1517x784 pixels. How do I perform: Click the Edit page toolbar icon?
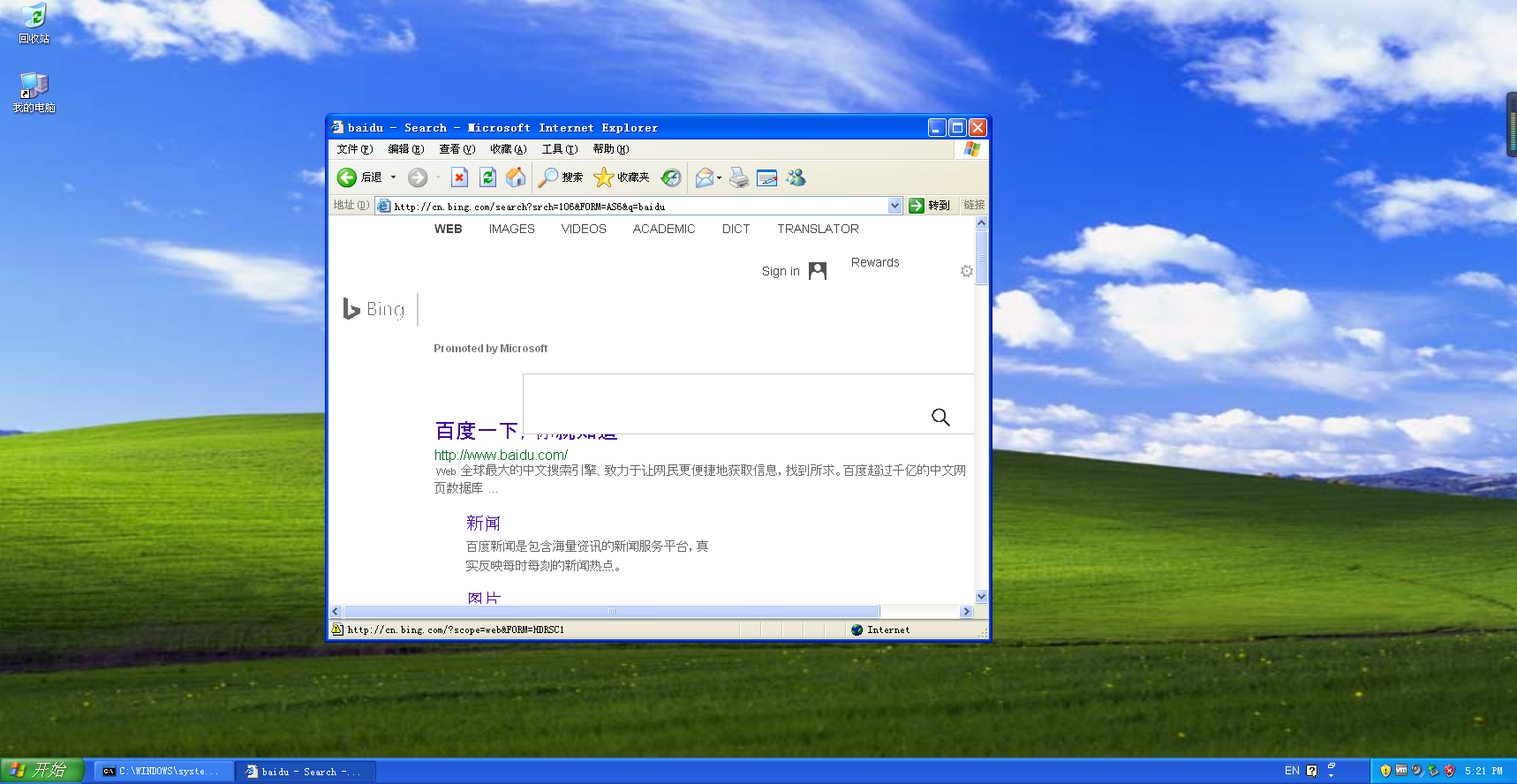(767, 177)
